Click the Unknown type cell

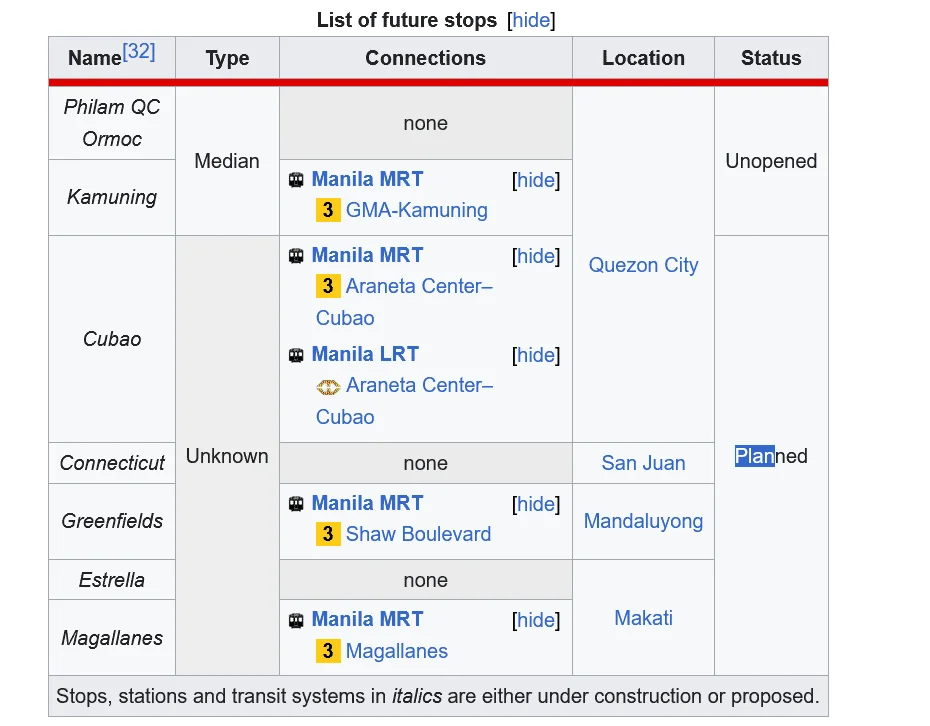click(x=227, y=456)
